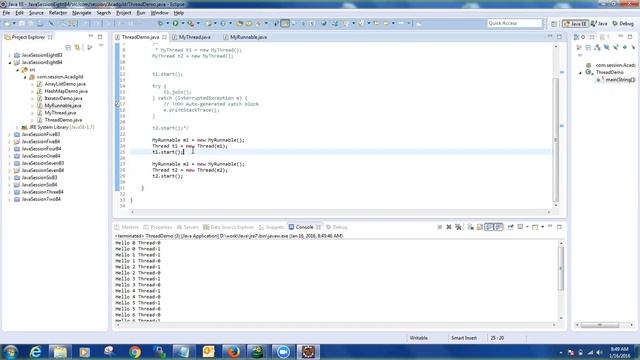Screen dimensions: 640x360
Task: Minimize the Project Explorer panel
Action: coord(91,37)
